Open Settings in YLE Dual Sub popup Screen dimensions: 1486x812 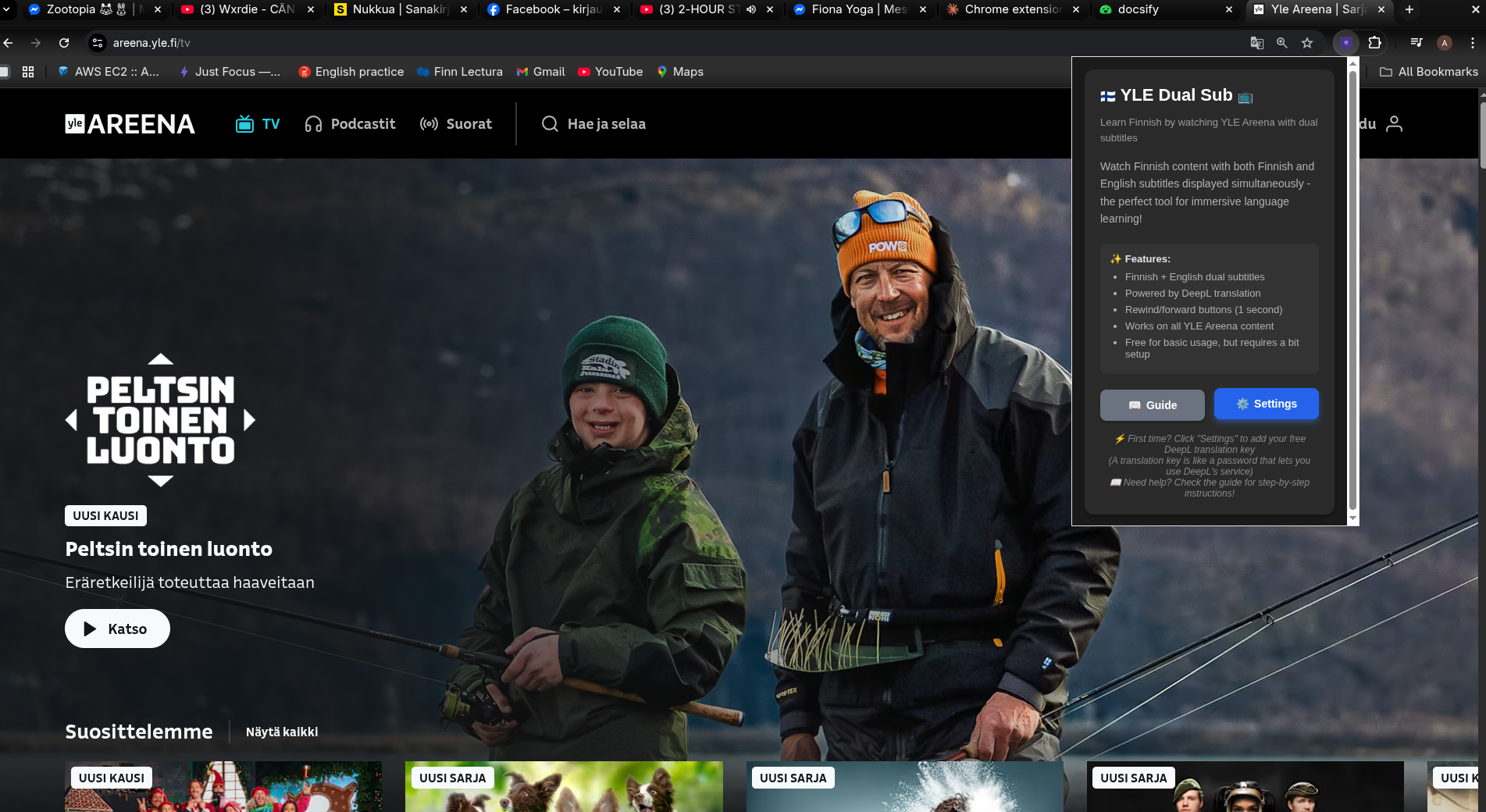point(1266,404)
